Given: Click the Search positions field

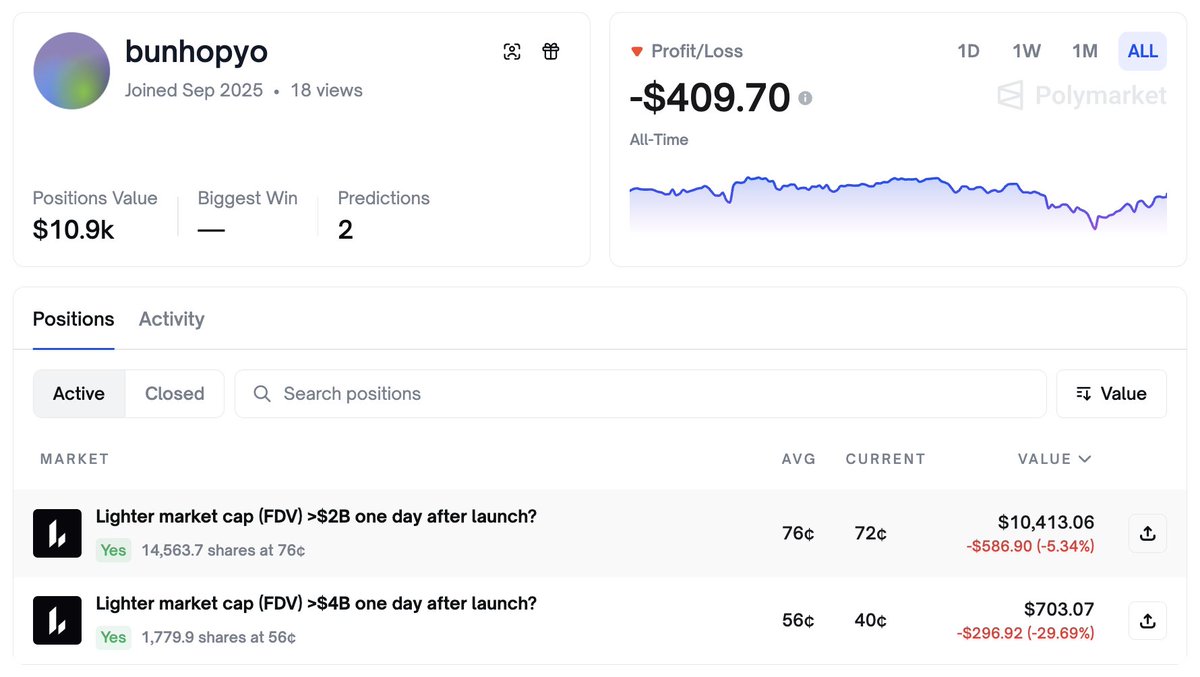Looking at the screenshot, I should (640, 394).
